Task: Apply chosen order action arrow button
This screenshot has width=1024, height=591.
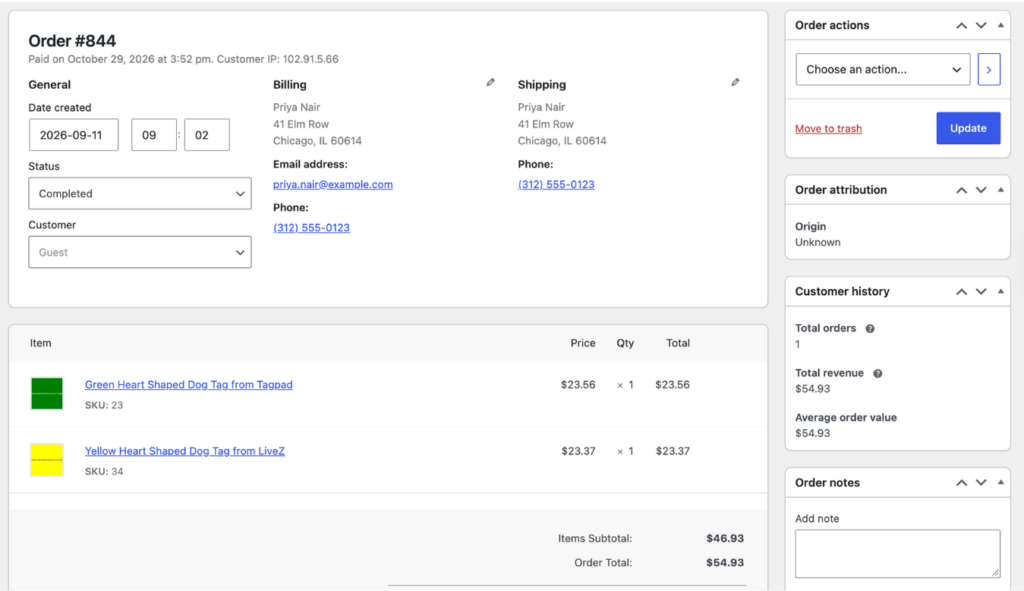Action: [989, 69]
